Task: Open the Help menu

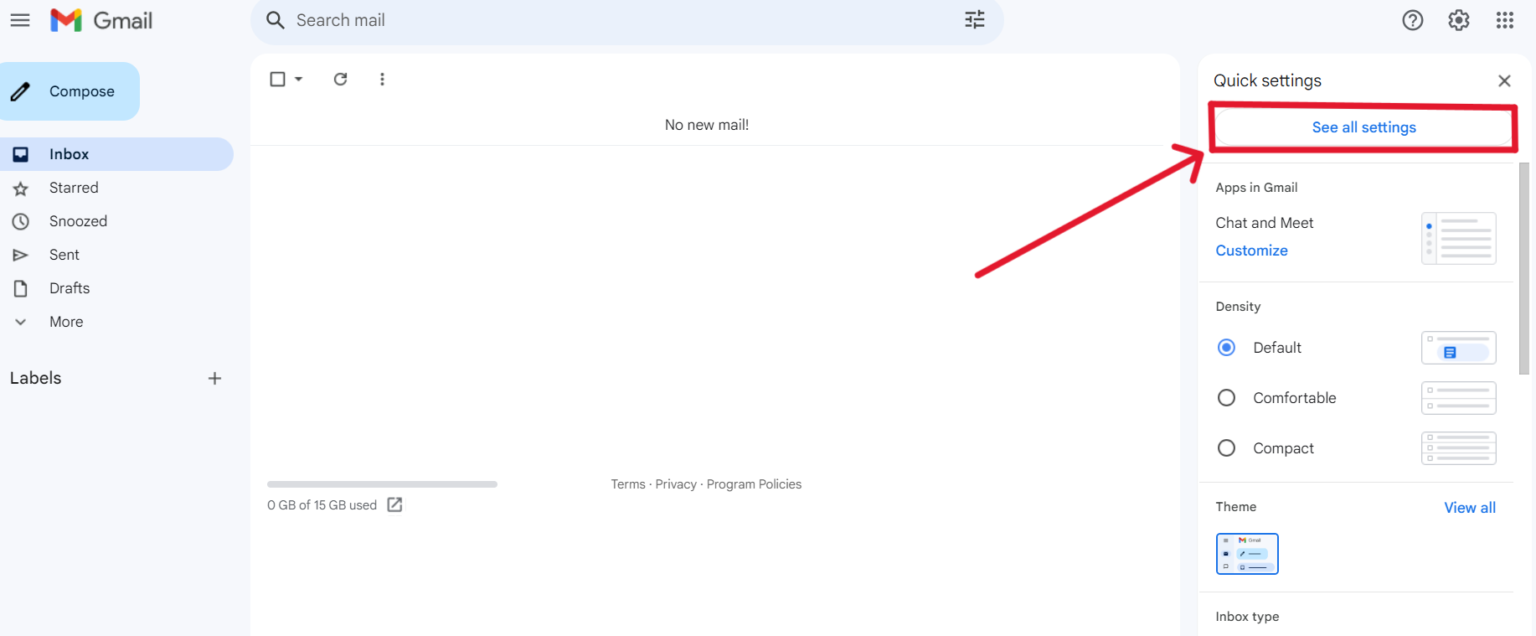Action: click(1412, 20)
